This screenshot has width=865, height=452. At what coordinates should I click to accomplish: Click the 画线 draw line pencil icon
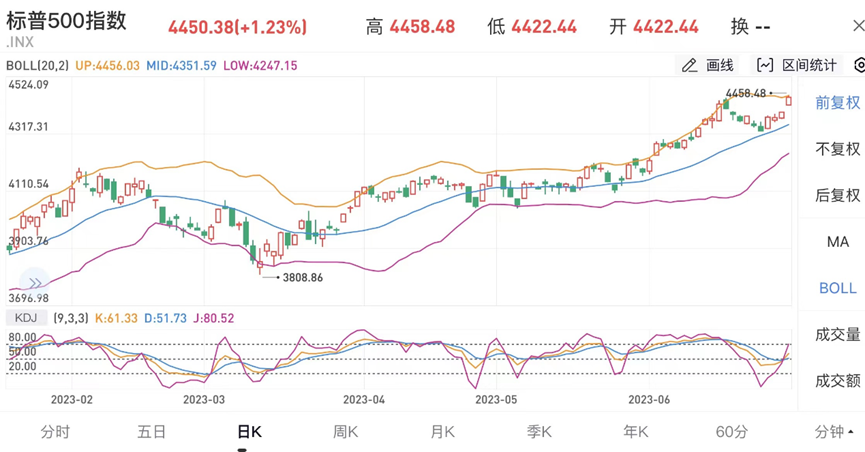coord(689,66)
